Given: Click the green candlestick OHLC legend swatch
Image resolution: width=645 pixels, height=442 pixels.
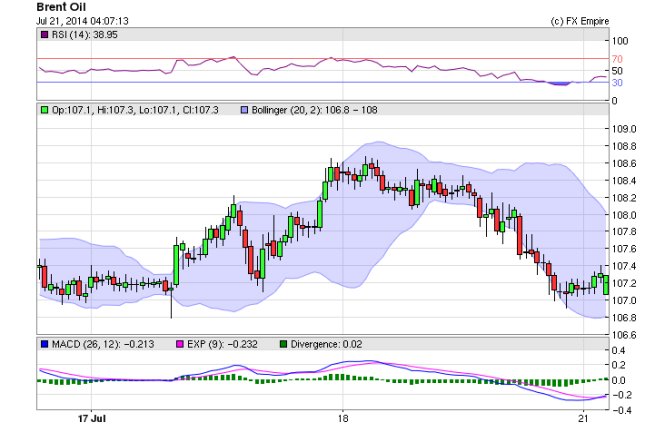Looking at the screenshot, I should (44, 110).
